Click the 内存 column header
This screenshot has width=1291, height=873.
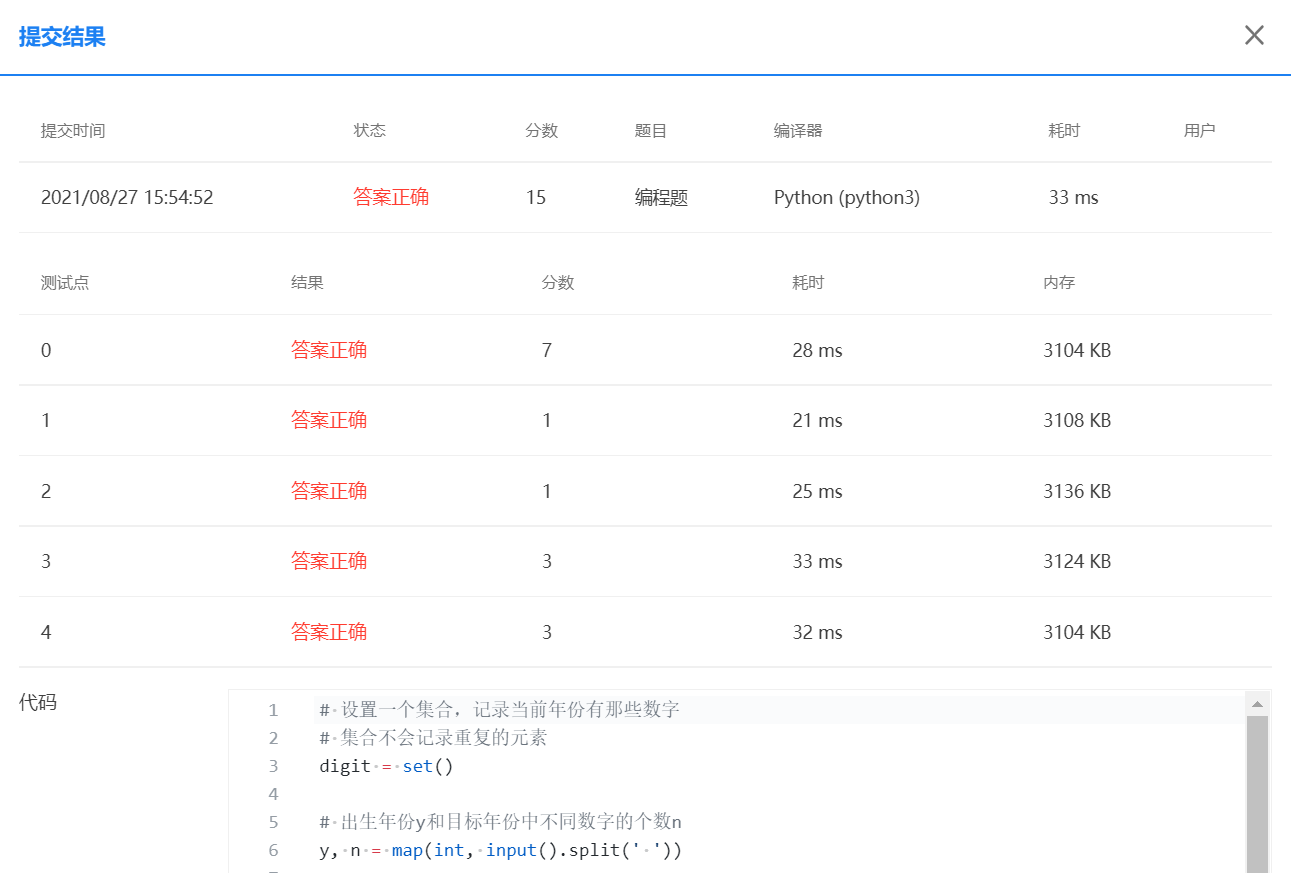click(x=1059, y=283)
